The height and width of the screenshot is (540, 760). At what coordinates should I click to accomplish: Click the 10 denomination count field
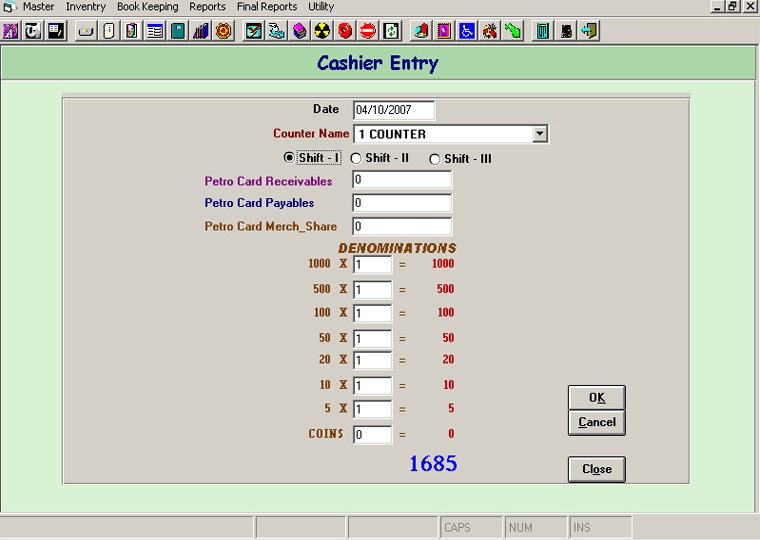point(372,386)
